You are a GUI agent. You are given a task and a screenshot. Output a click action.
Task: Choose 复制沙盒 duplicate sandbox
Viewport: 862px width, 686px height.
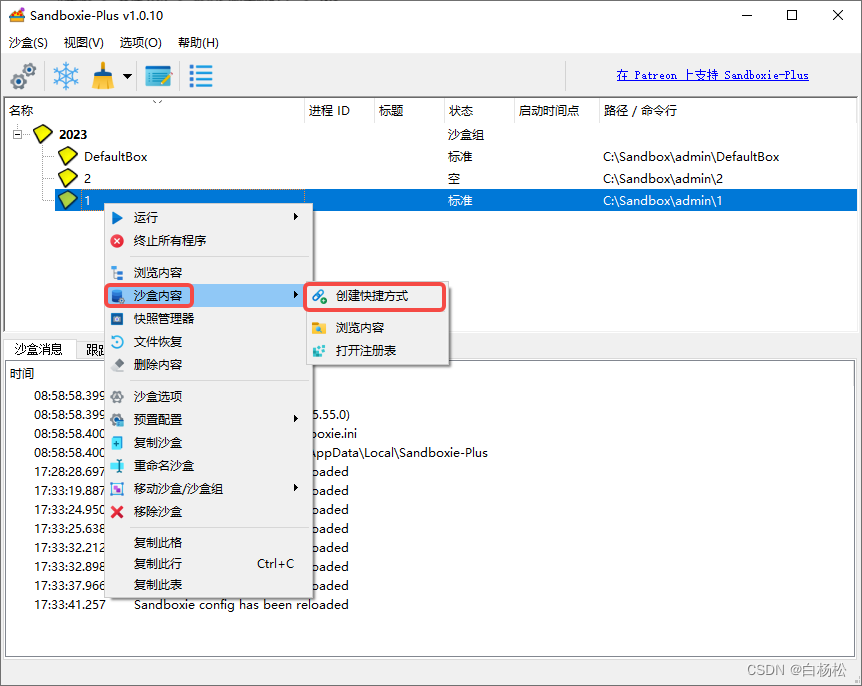tap(208, 443)
